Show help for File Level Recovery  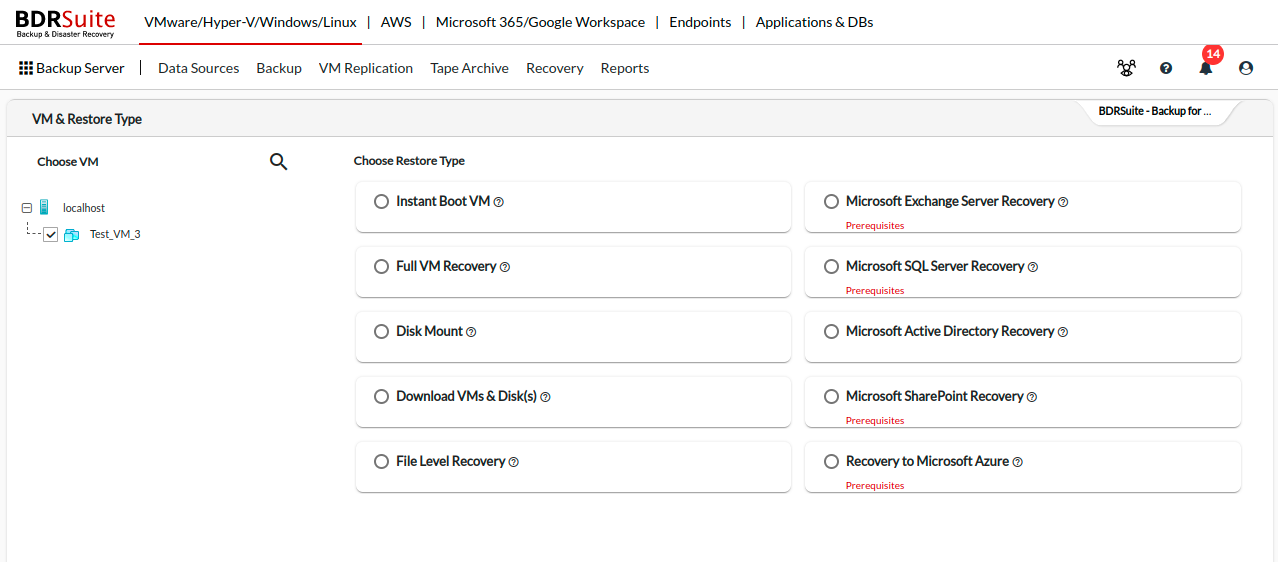coord(514,462)
